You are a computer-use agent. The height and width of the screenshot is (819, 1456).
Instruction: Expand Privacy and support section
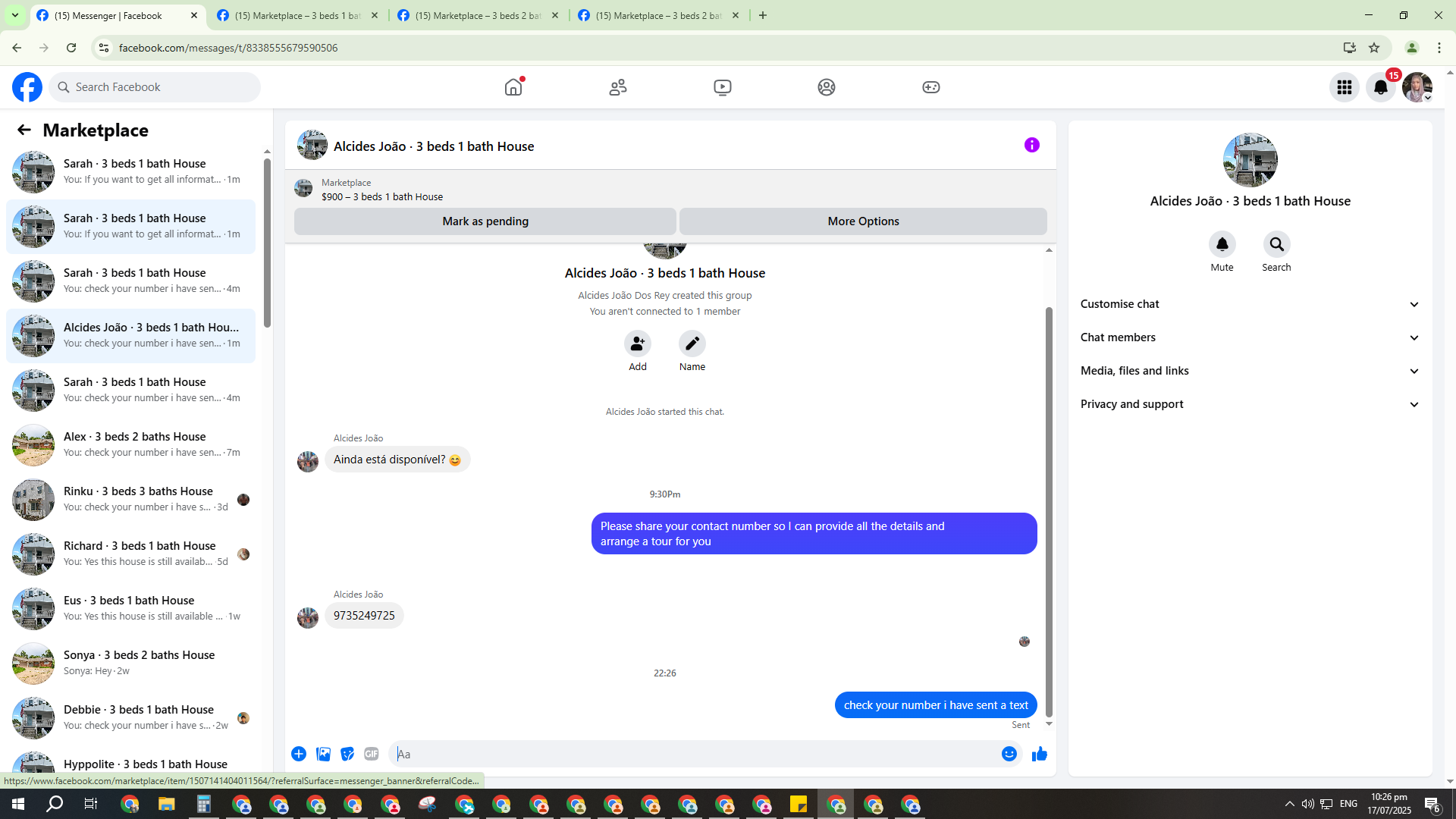(1250, 404)
